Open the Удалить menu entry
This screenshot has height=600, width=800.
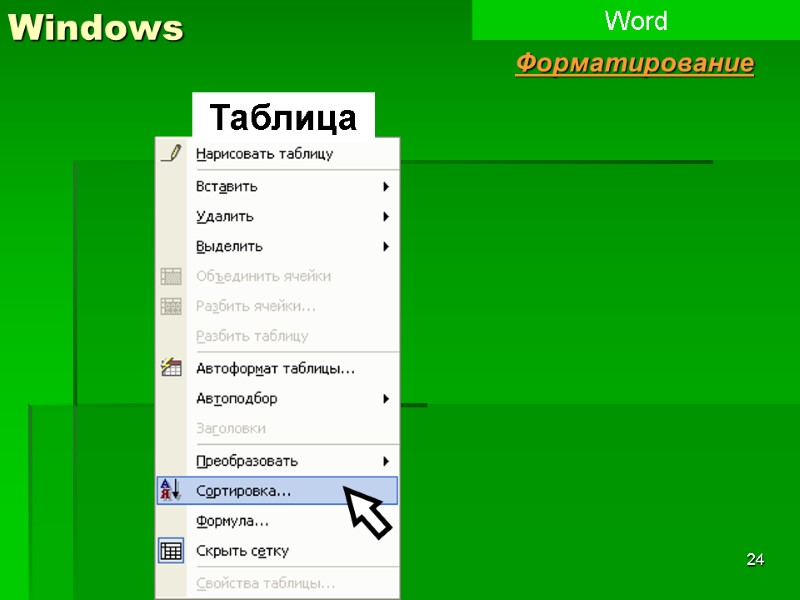coord(277,217)
